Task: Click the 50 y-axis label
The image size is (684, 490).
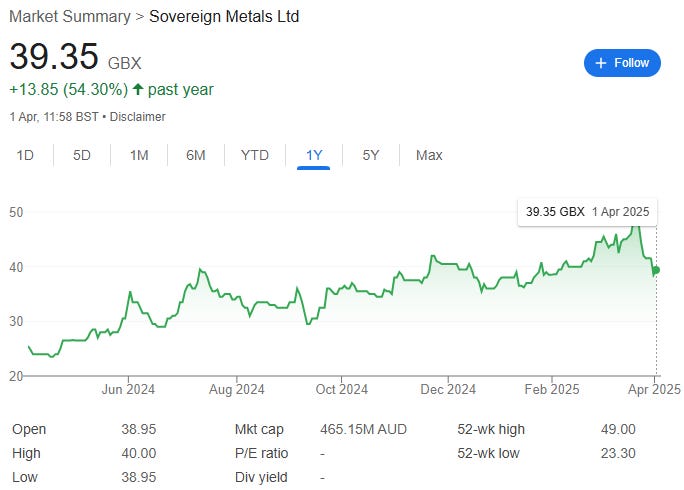Action: pos(16,212)
